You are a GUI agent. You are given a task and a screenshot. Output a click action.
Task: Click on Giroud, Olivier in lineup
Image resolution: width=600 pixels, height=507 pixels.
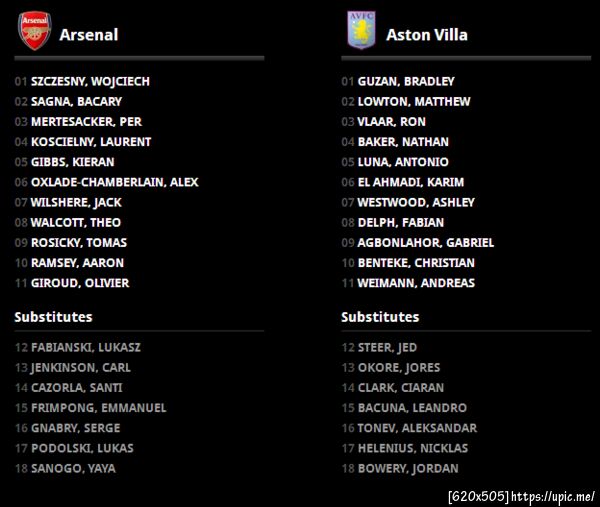point(80,283)
